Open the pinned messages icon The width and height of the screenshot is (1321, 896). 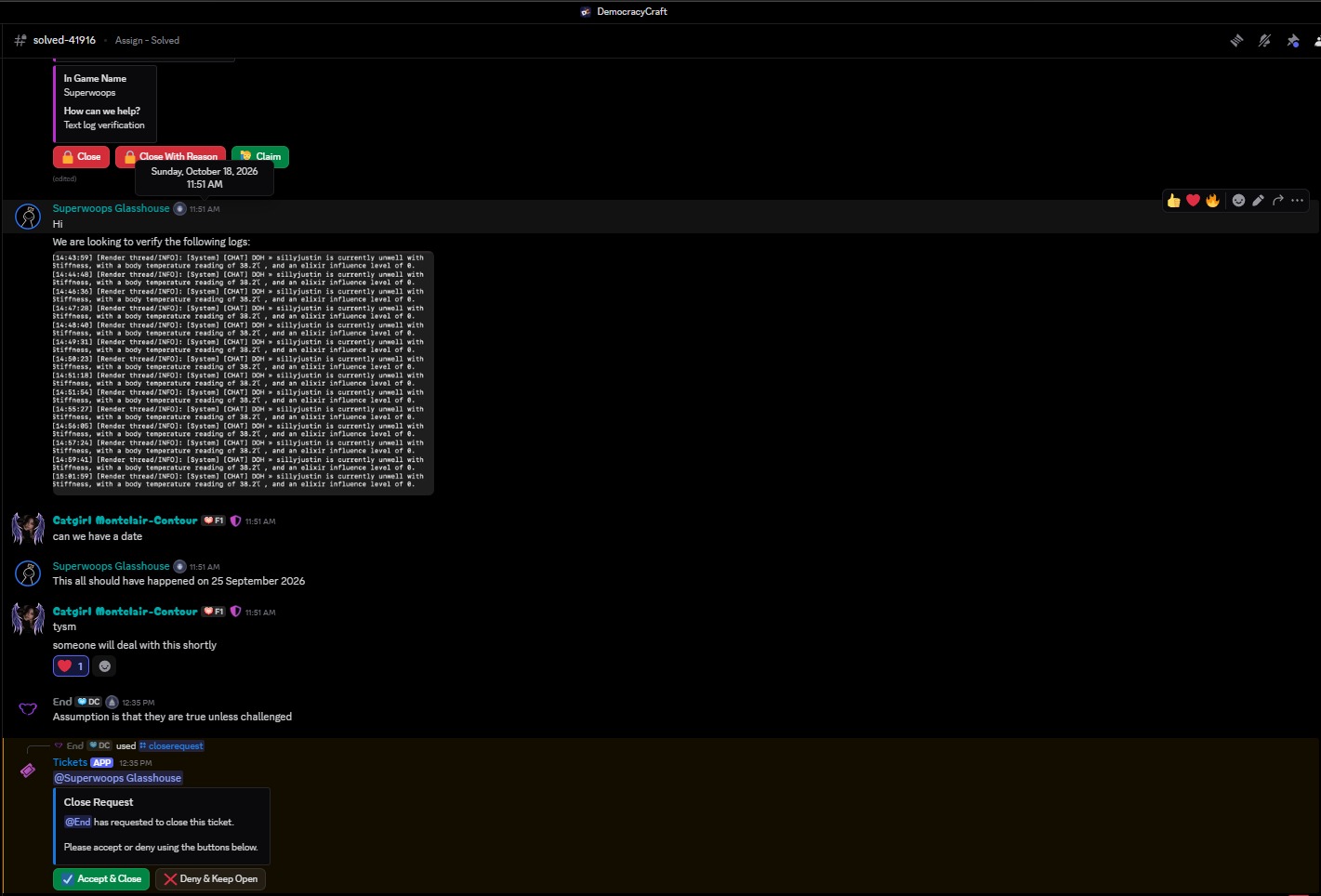[1292, 41]
